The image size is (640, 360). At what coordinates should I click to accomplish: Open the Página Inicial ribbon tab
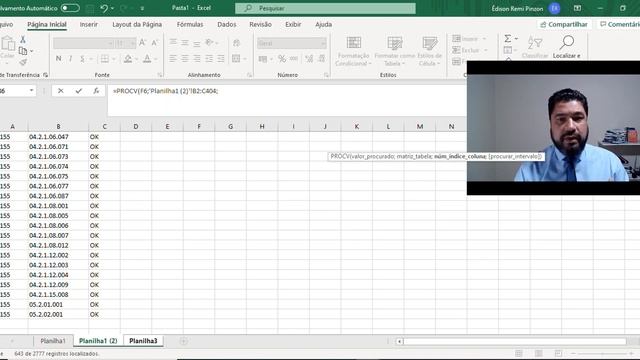[47, 24]
